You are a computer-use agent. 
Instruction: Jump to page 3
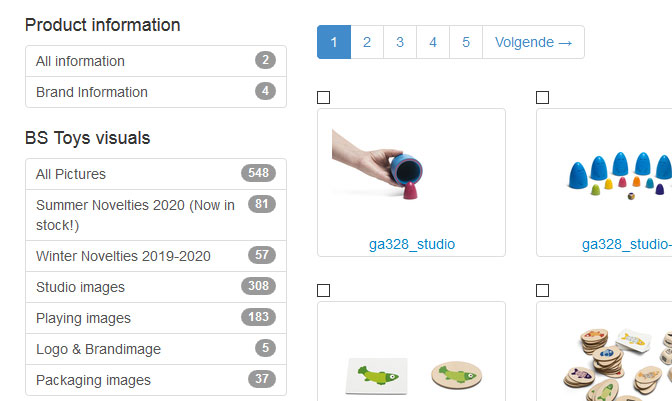400,42
